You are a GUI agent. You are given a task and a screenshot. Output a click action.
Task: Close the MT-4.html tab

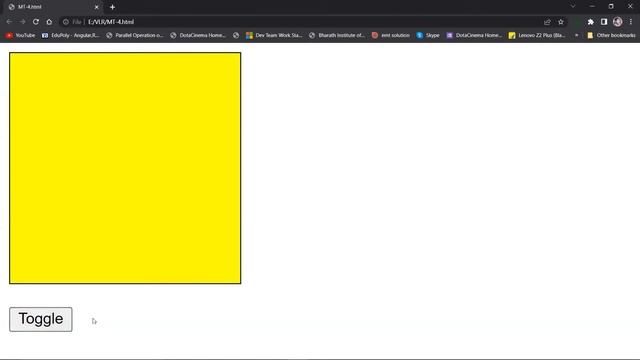[97, 7]
